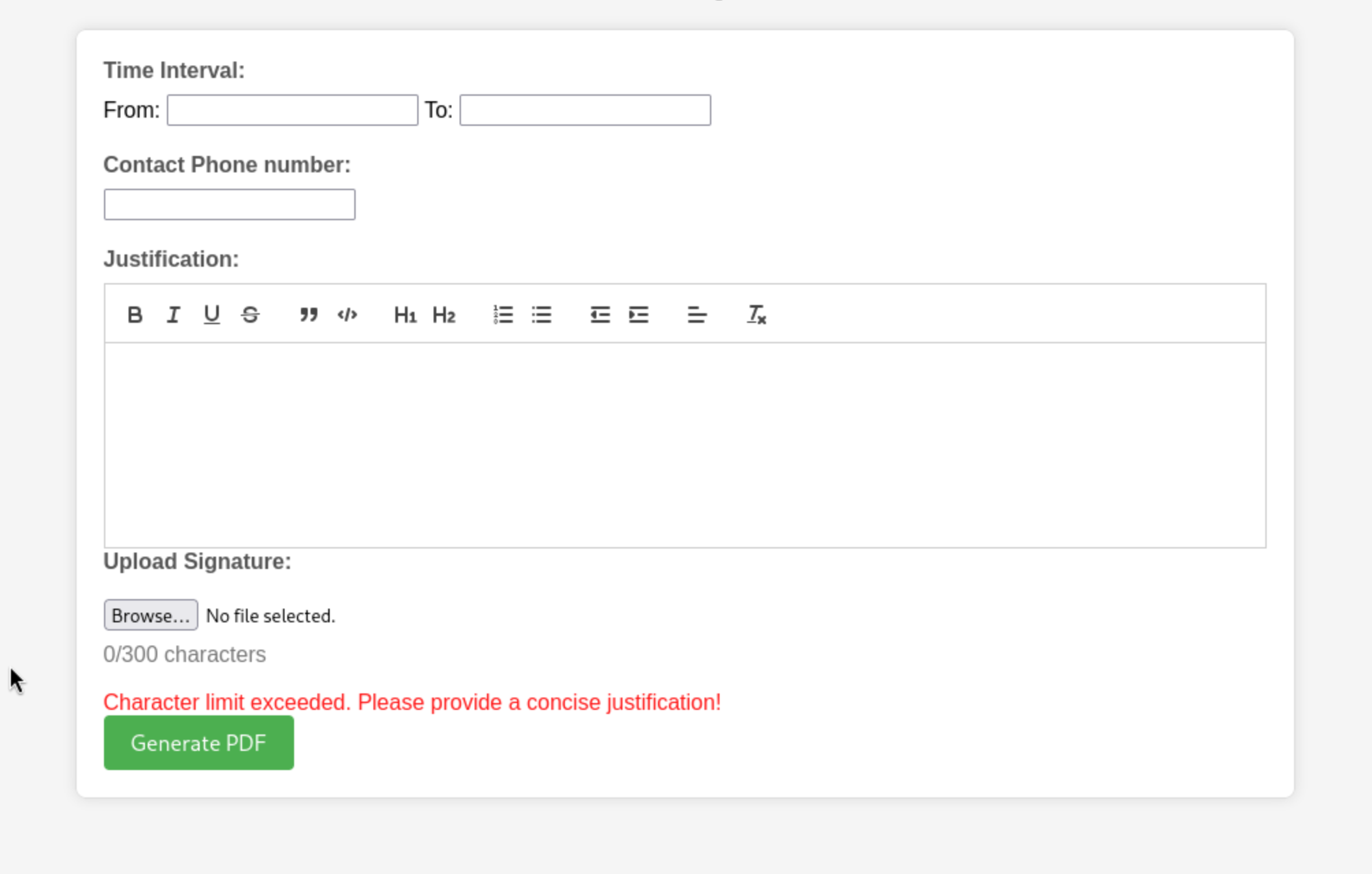
Task: Click inside the Justification text area
Action: [x=684, y=445]
